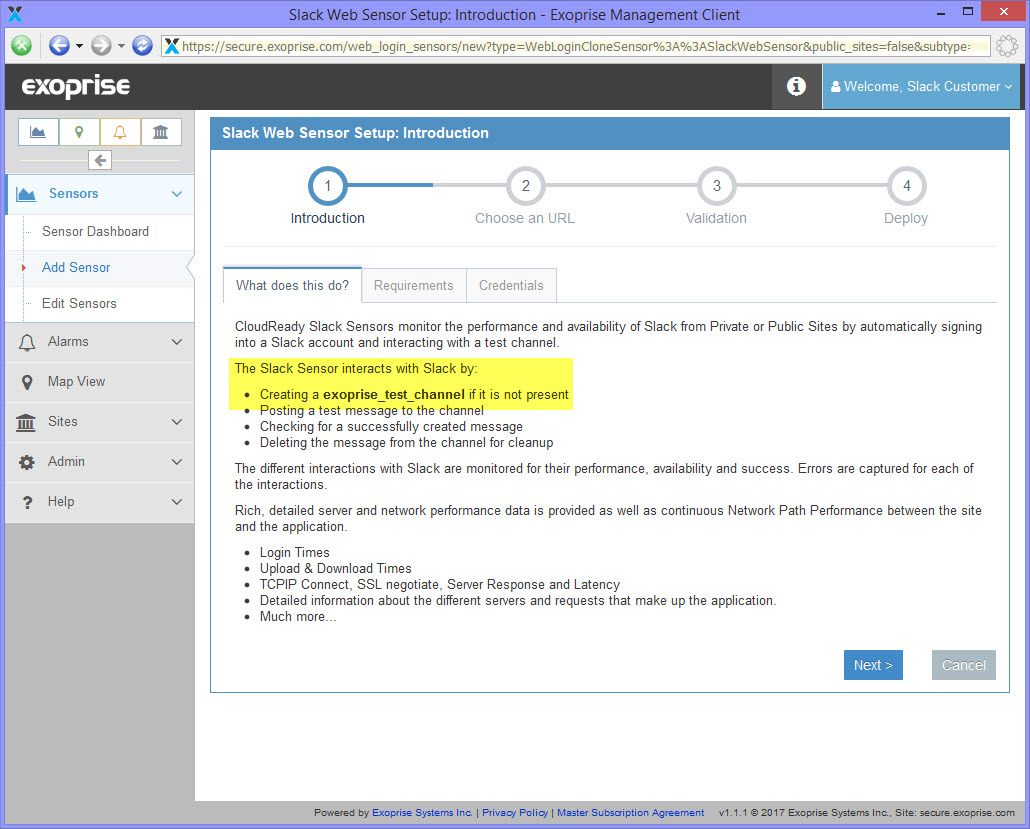Click the Map View pin icon

coord(26,382)
